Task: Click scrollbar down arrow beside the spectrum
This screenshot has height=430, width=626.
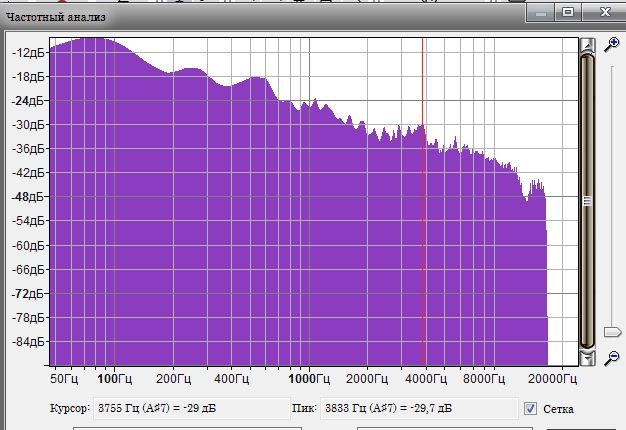Action: (587, 358)
